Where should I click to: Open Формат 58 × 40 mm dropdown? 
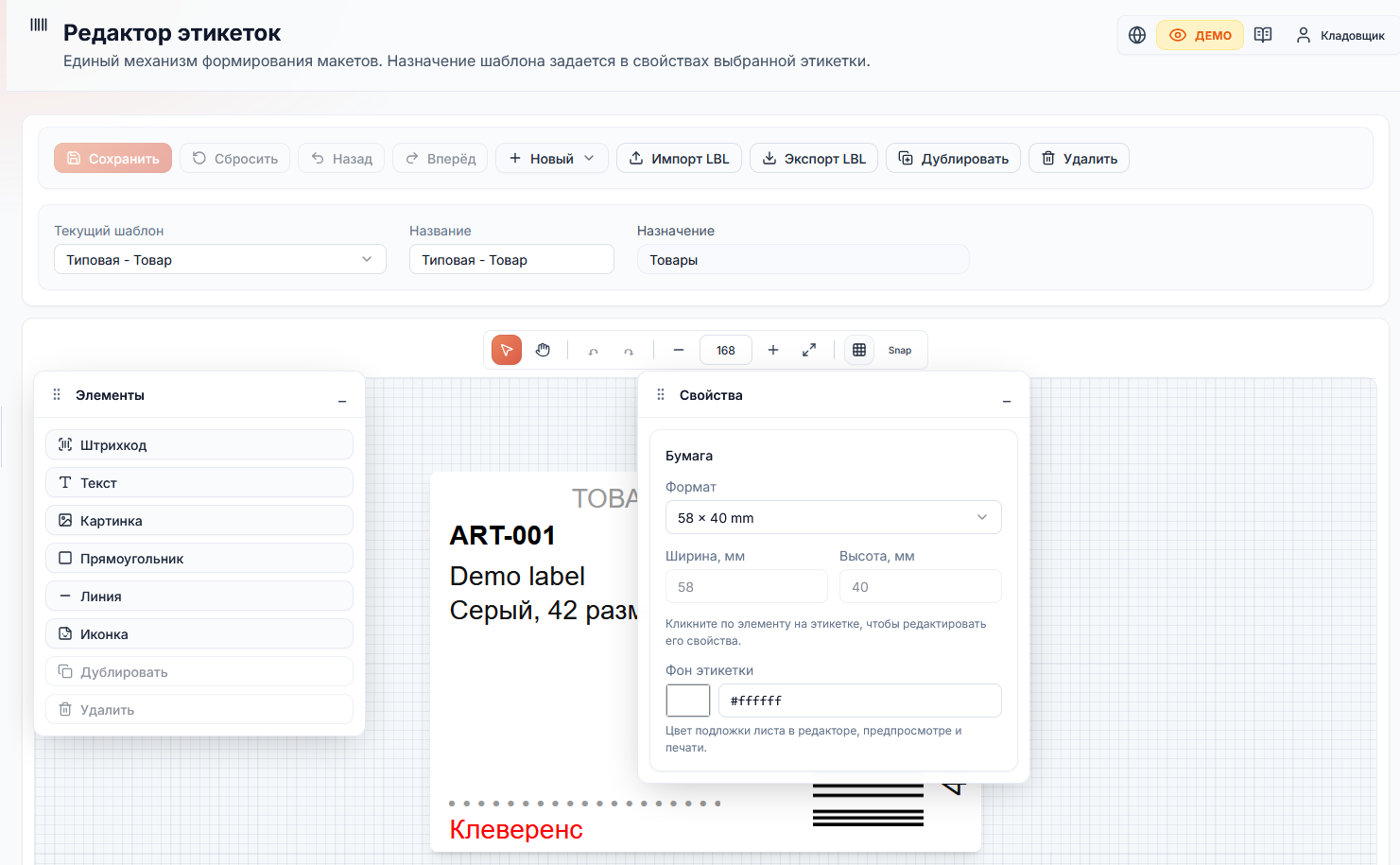833,517
